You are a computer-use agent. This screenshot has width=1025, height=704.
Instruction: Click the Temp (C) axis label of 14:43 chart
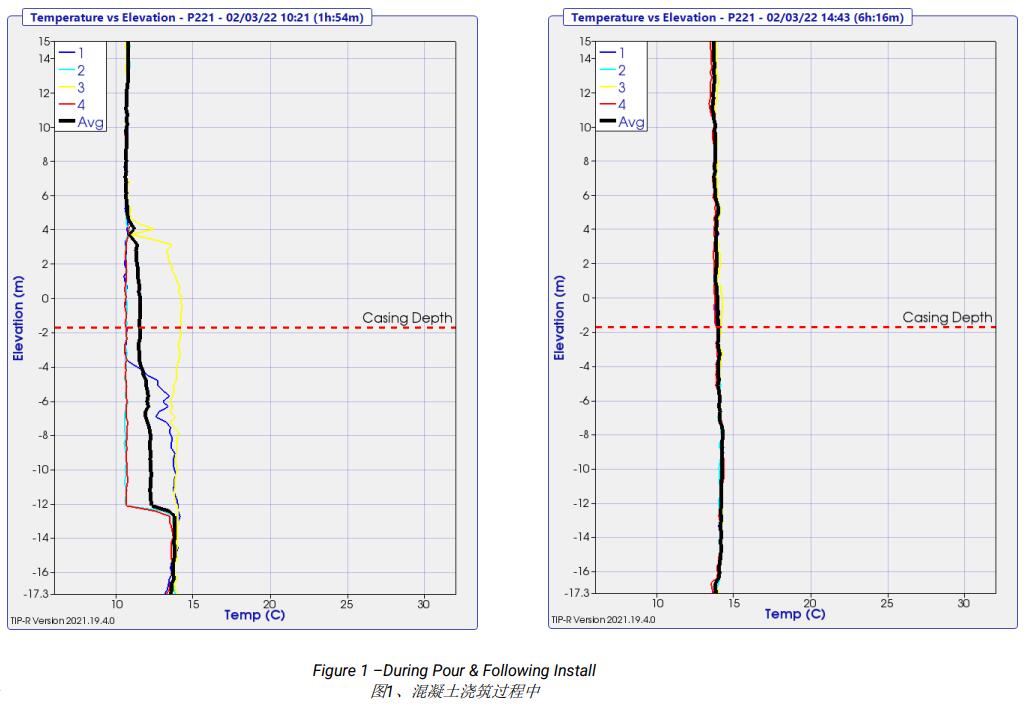click(795, 614)
